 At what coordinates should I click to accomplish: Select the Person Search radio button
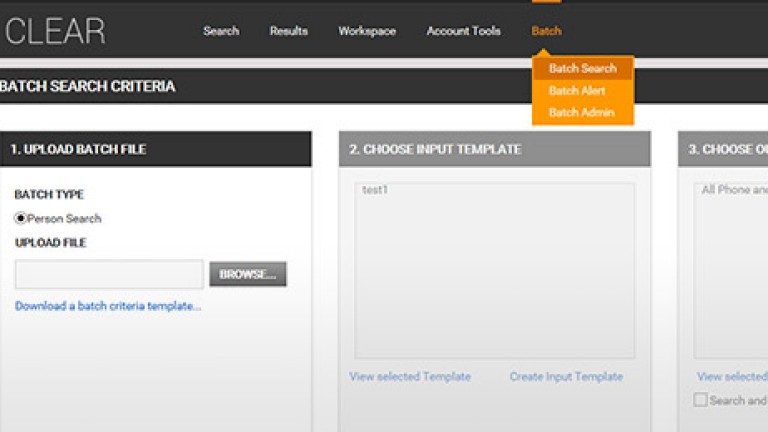tap(21, 218)
